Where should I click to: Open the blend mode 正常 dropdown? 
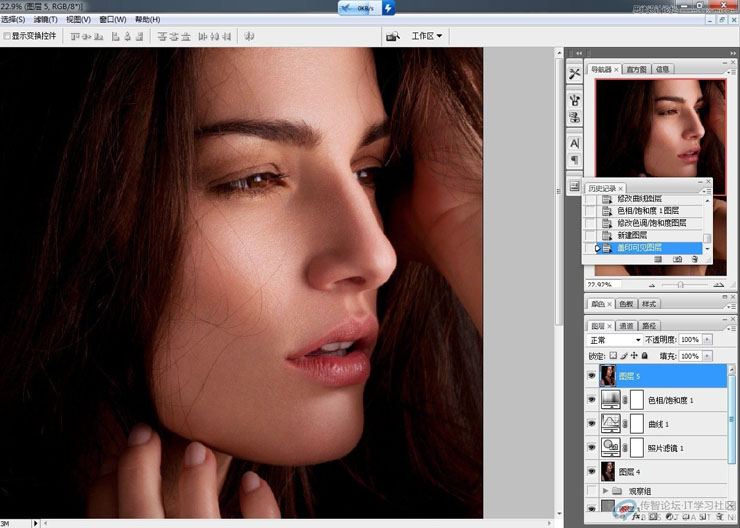(x=615, y=340)
